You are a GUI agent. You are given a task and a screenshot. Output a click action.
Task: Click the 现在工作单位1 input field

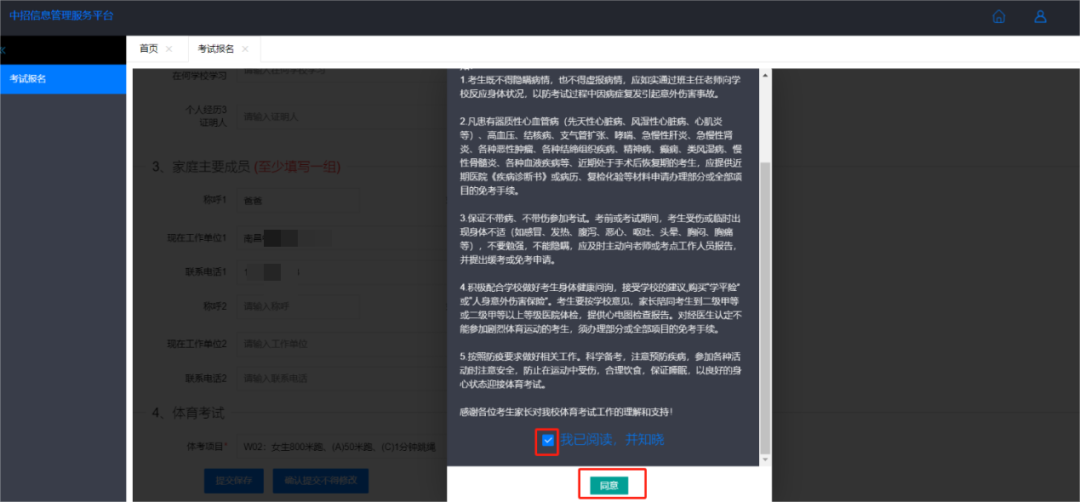coord(341,238)
